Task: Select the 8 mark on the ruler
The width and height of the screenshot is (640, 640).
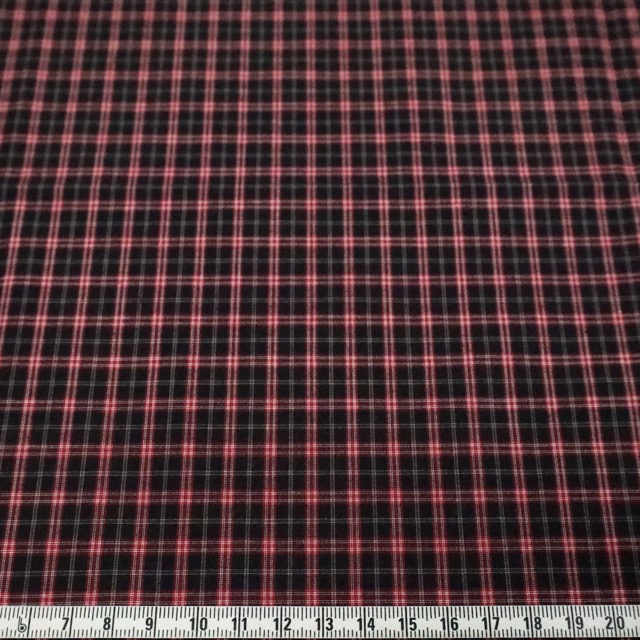Action: 107,622
